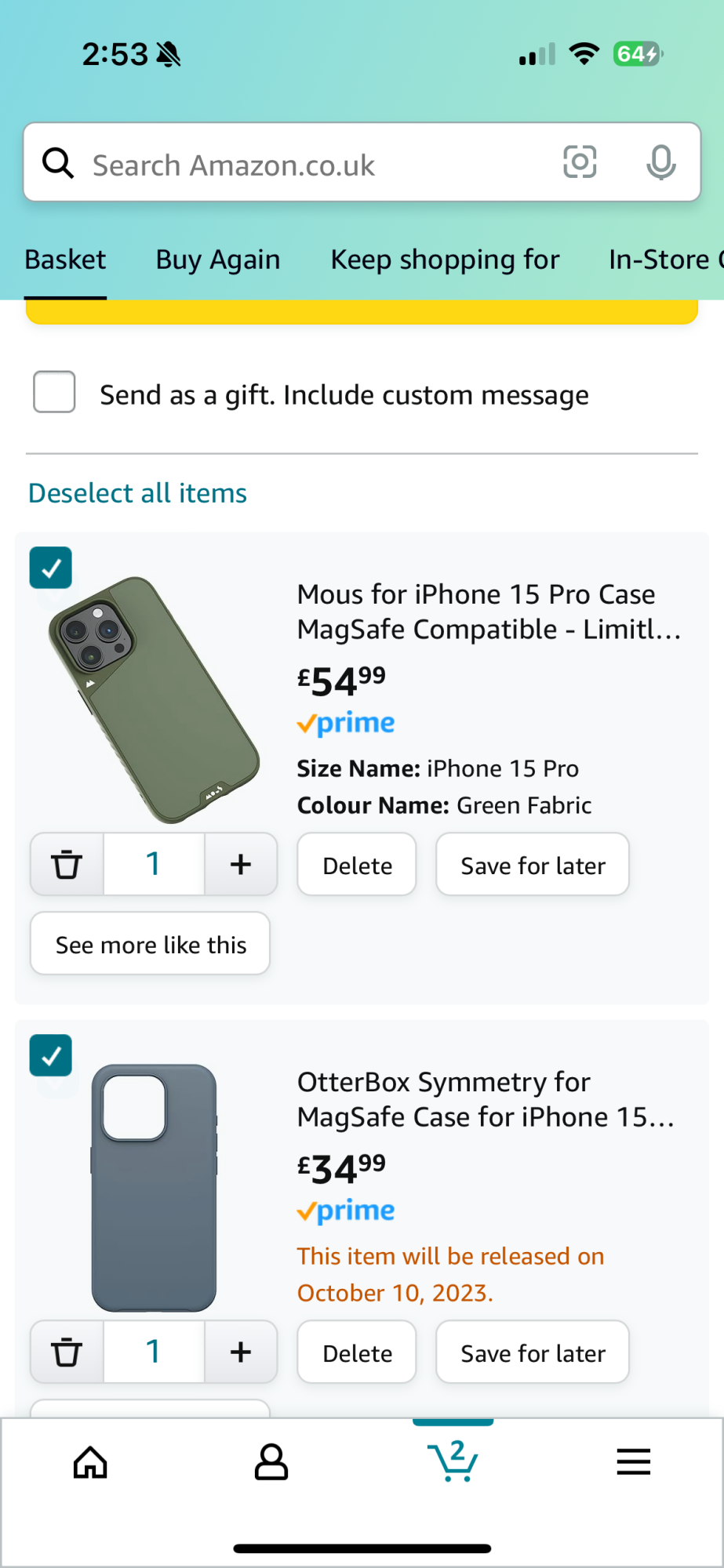Tap See more like this button

point(151,944)
